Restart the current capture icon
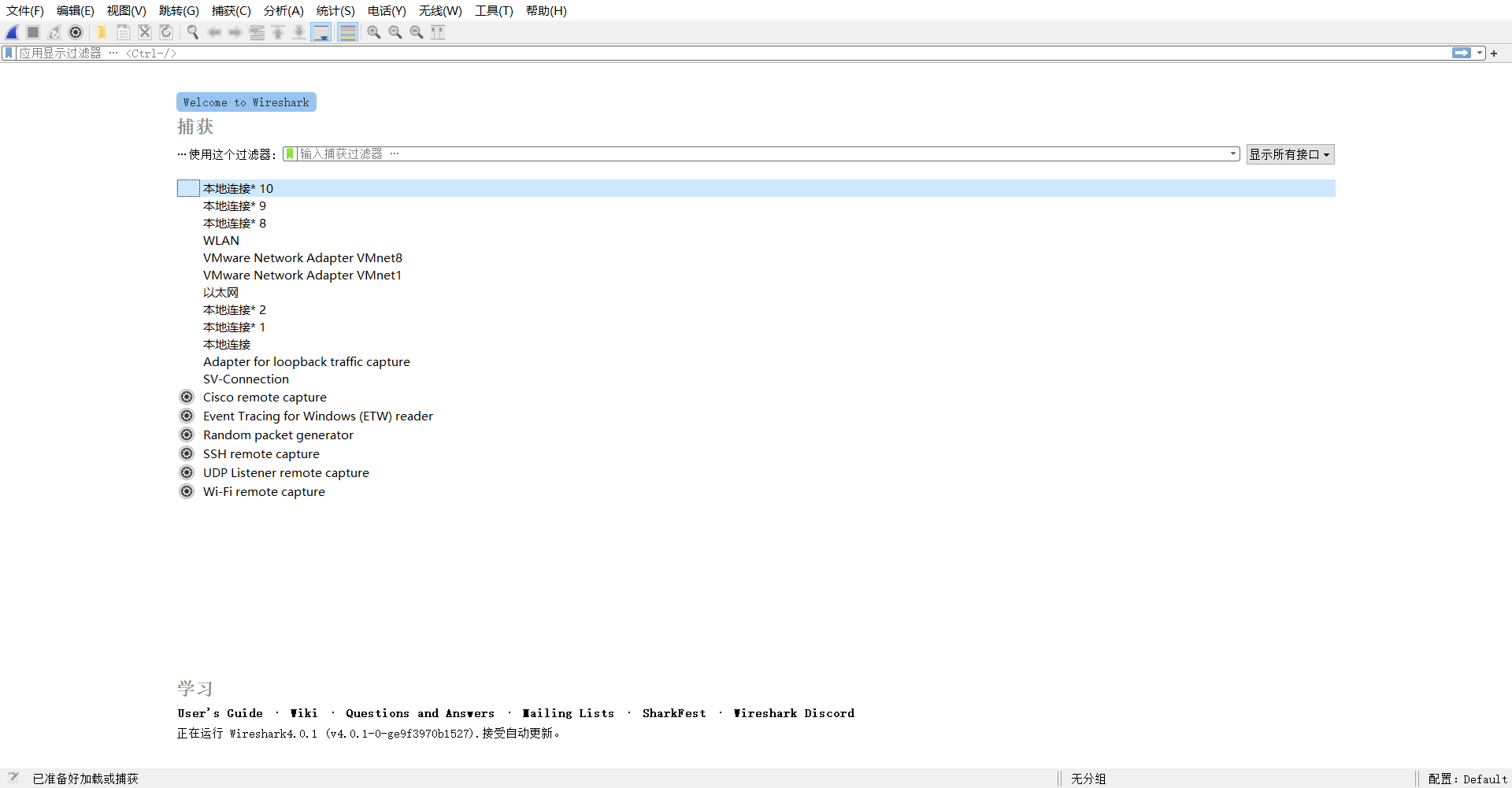The width and height of the screenshot is (1512, 788). pyautogui.click(x=54, y=32)
